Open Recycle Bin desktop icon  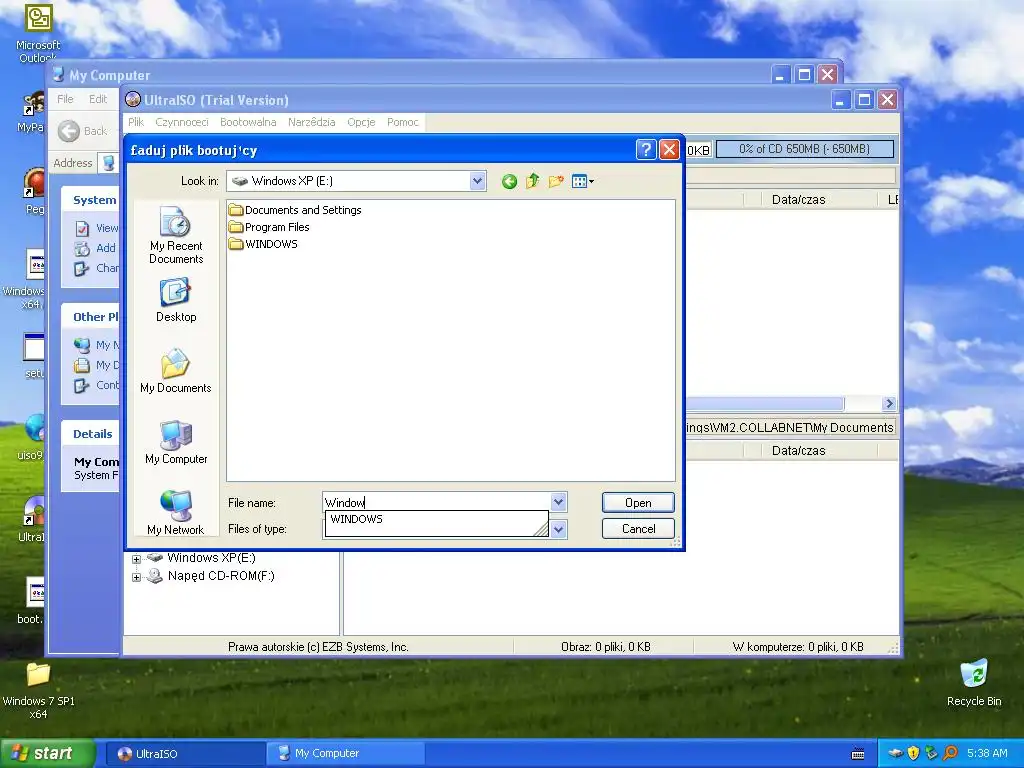[974, 684]
